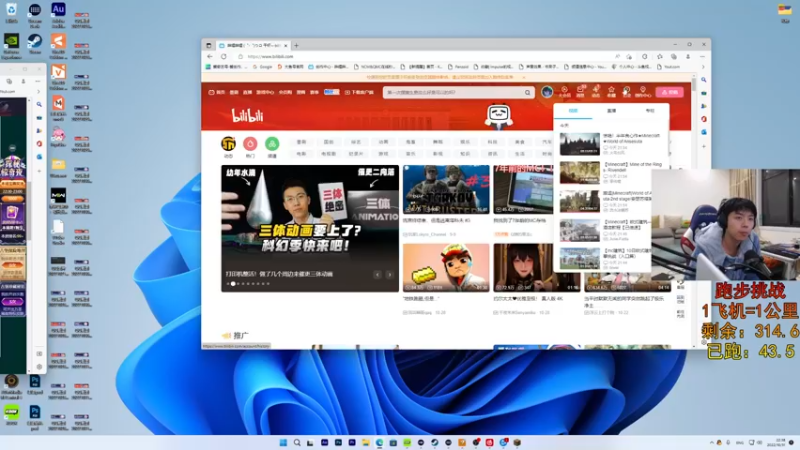The height and width of the screenshot is (450, 800).
Task: Close the yellow notification banner
Action: click(x=523, y=77)
